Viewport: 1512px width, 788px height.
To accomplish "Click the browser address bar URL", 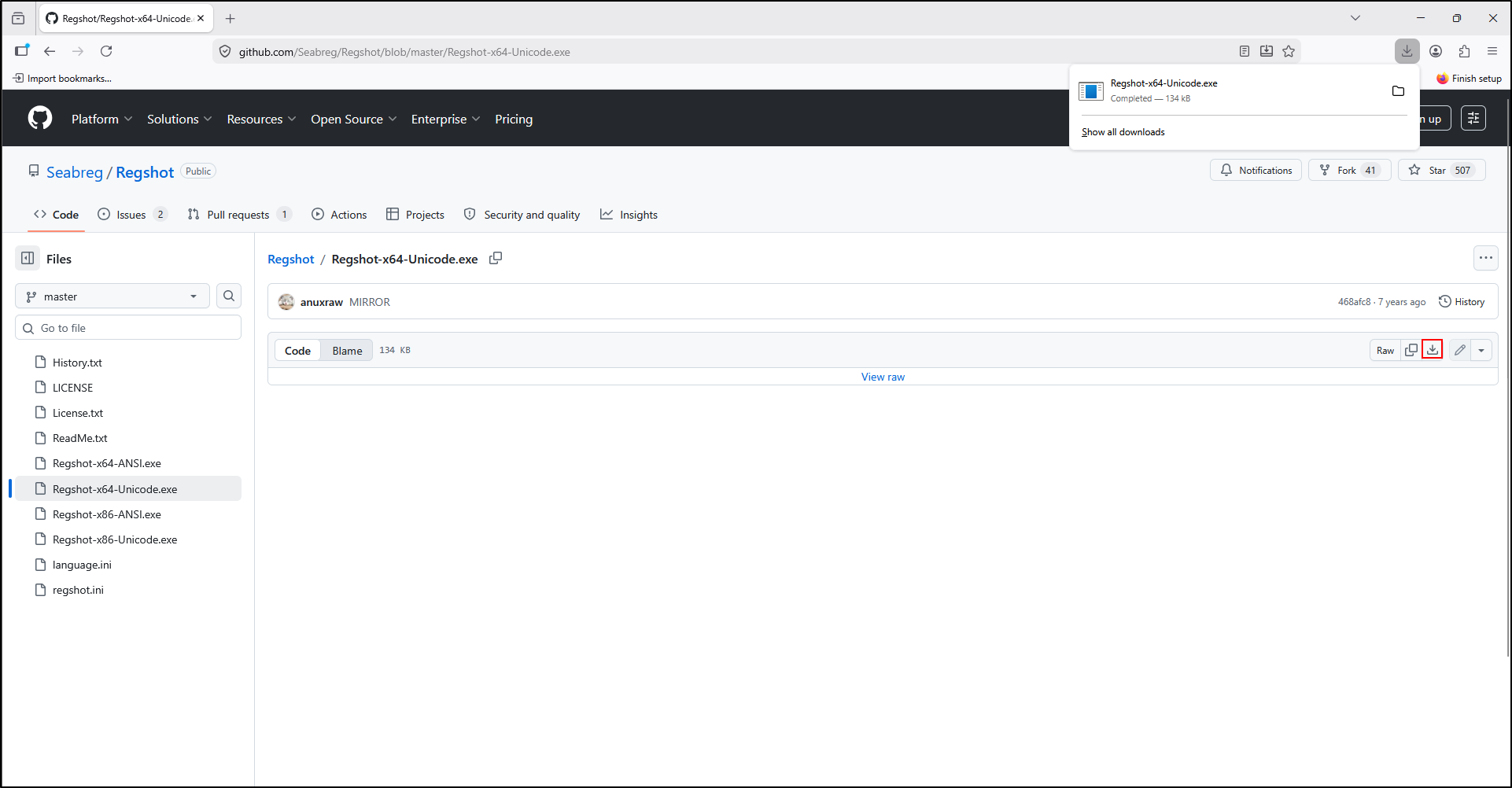I will 404,52.
